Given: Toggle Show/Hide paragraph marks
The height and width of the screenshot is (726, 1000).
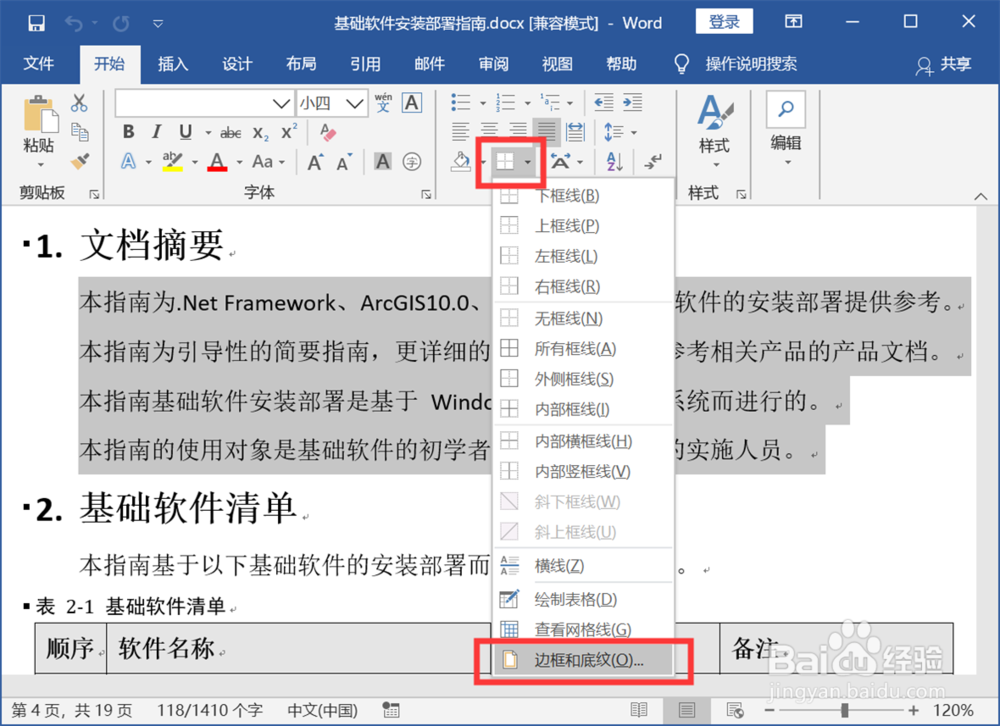Looking at the screenshot, I should pyautogui.click(x=653, y=162).
